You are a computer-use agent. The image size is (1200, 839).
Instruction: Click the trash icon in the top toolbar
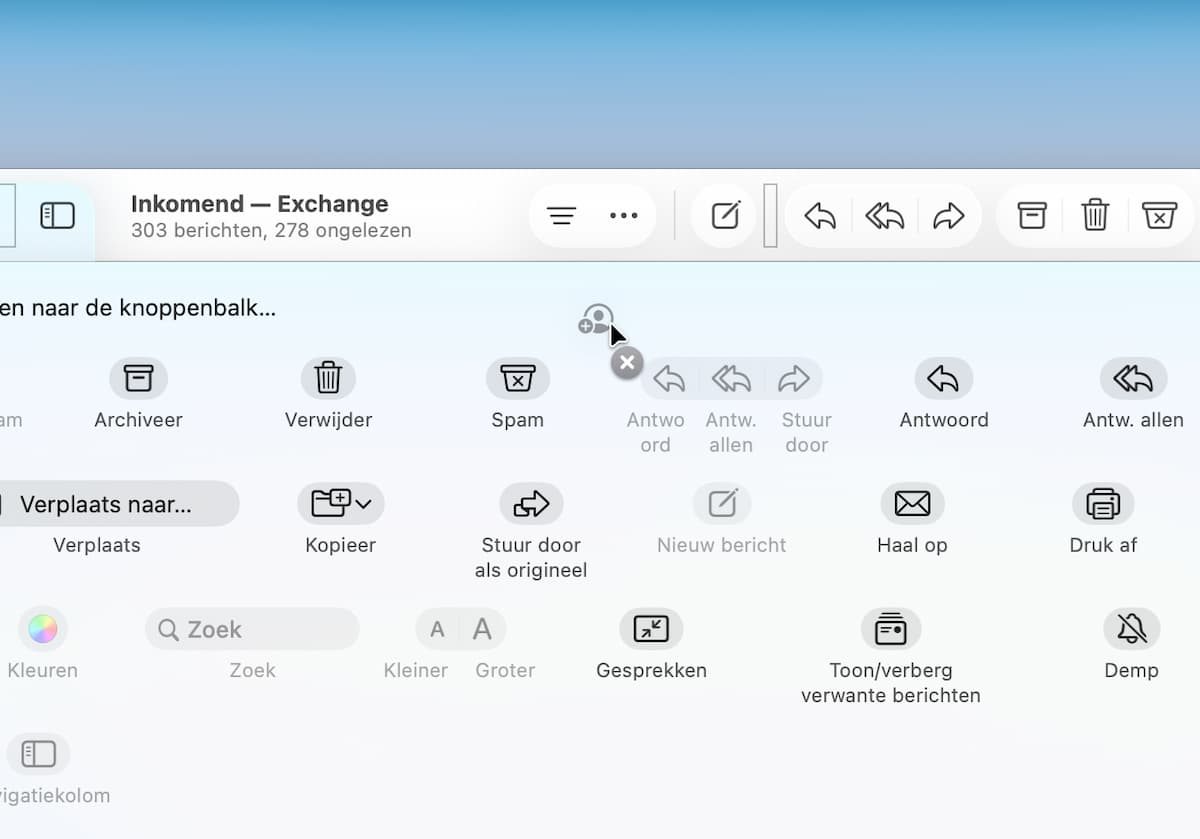coord(1095,216)
